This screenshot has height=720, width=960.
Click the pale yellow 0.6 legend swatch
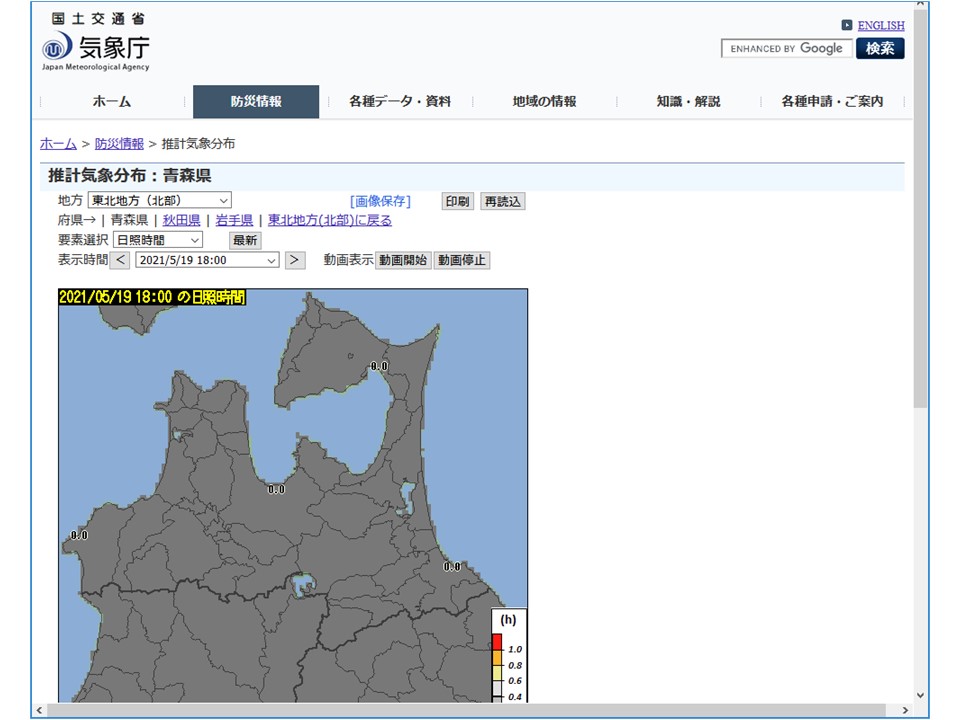tap(497, 673)
